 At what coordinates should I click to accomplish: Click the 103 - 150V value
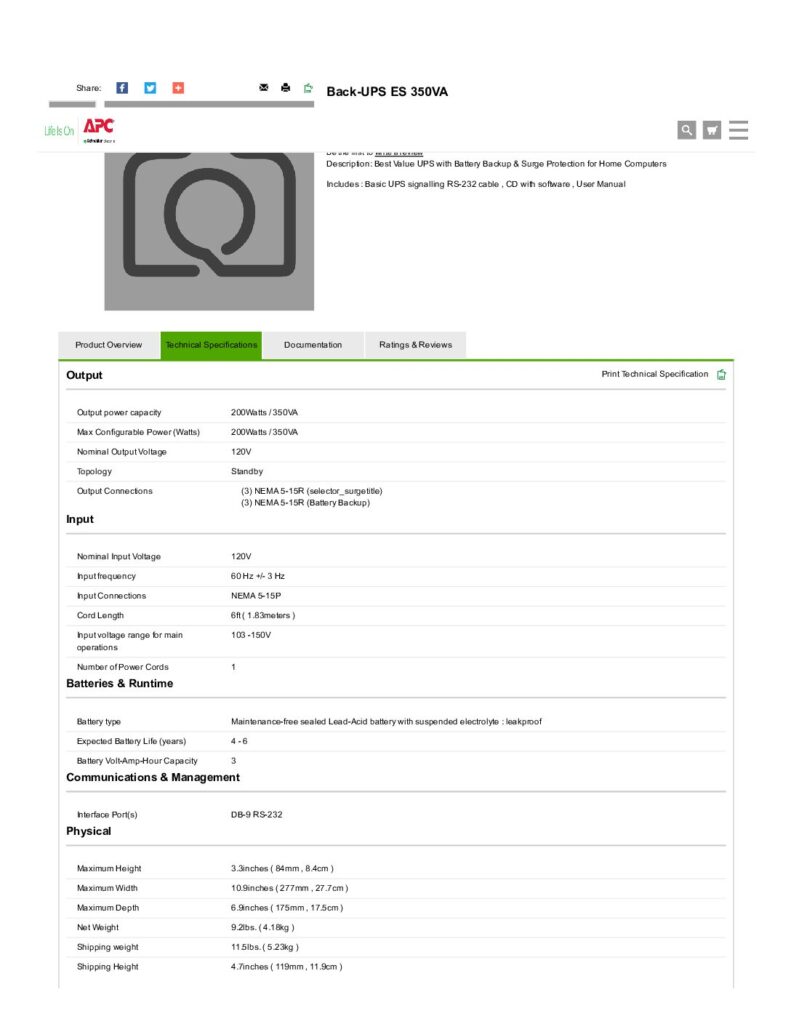pos(251,635)
